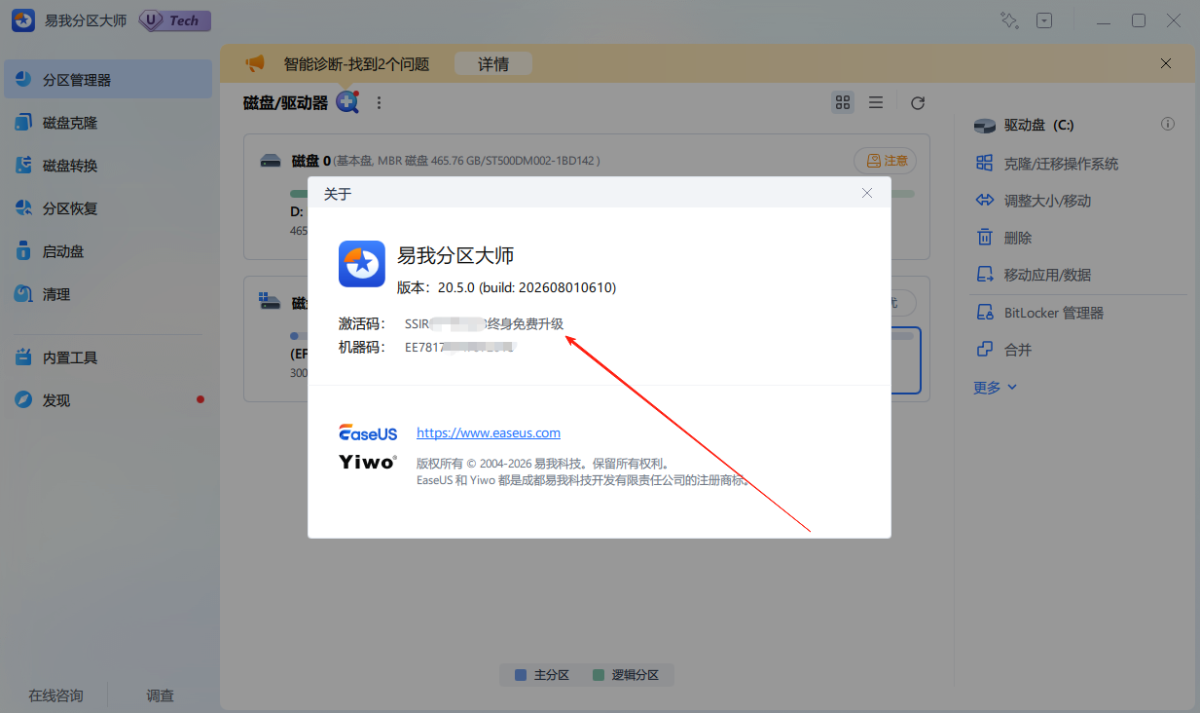Dismiss the 智能诊断 banner with its X
This screenshot has width=1200, height=713.
[x=1166, y=63]
